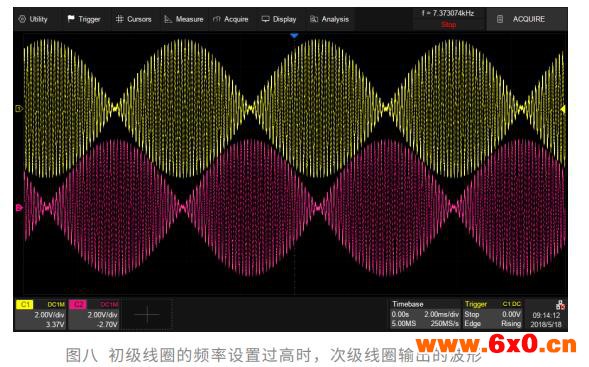Open the Trigger settings box
The height and width of the screenshot is (367, 589).
492,314
